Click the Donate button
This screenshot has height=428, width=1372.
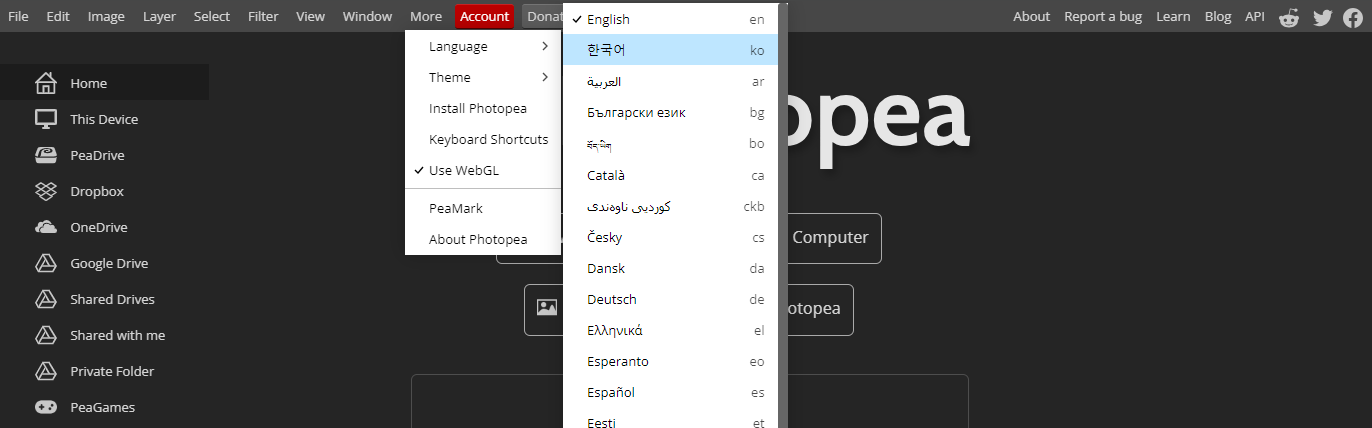[542, 16]
